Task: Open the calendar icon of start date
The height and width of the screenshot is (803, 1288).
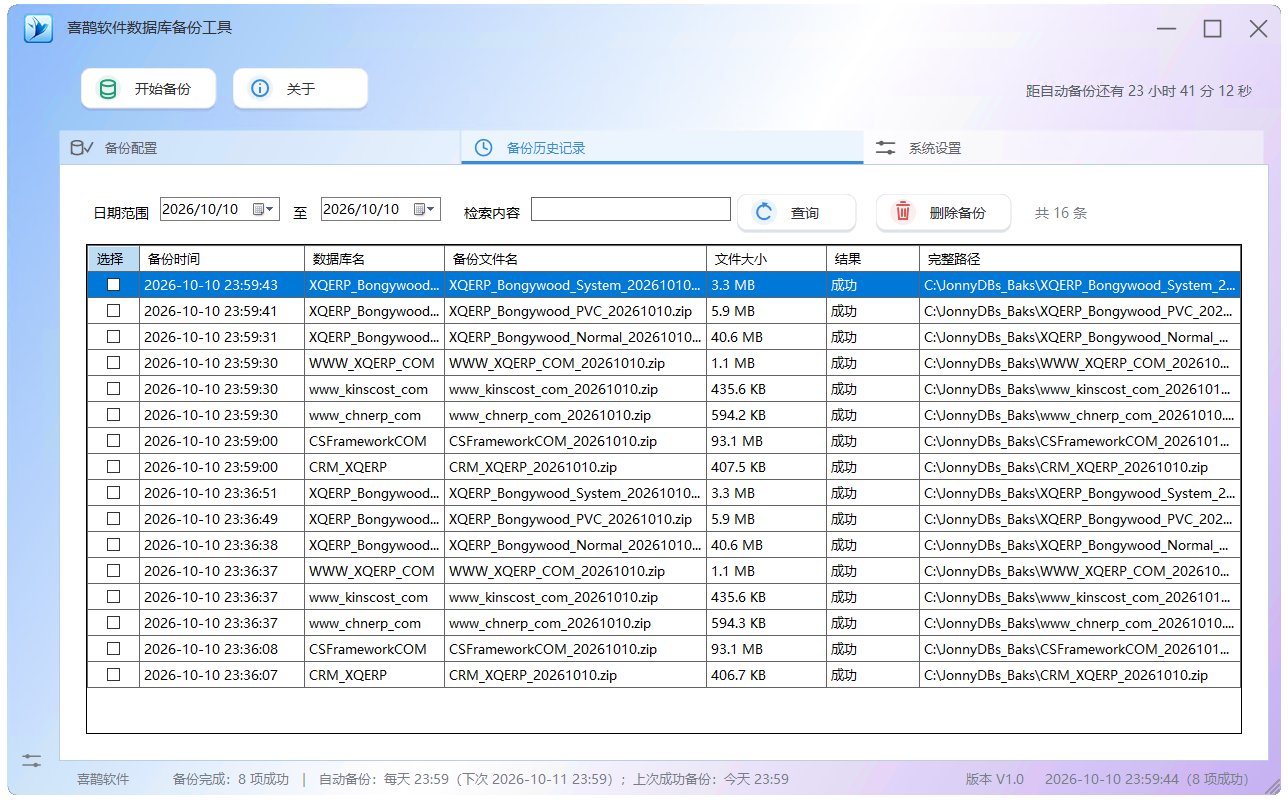Action: [x=258, y=209]
